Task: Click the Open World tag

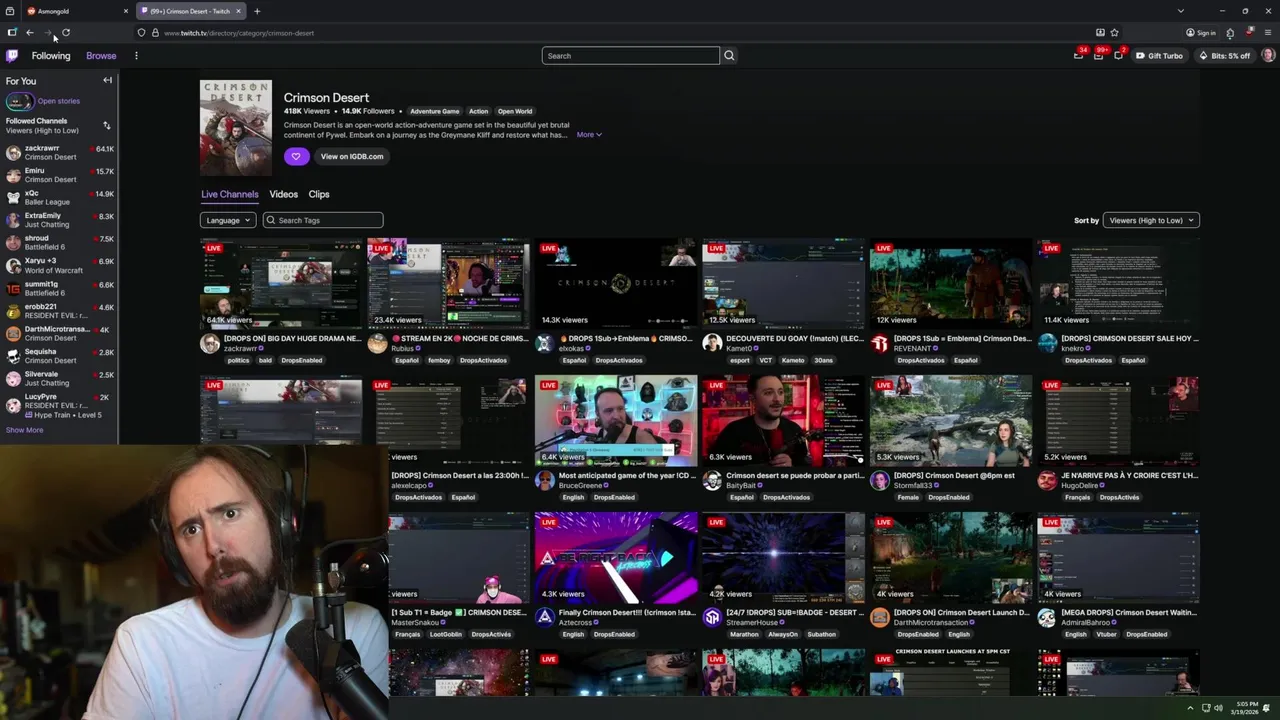Action: [515, 111]
